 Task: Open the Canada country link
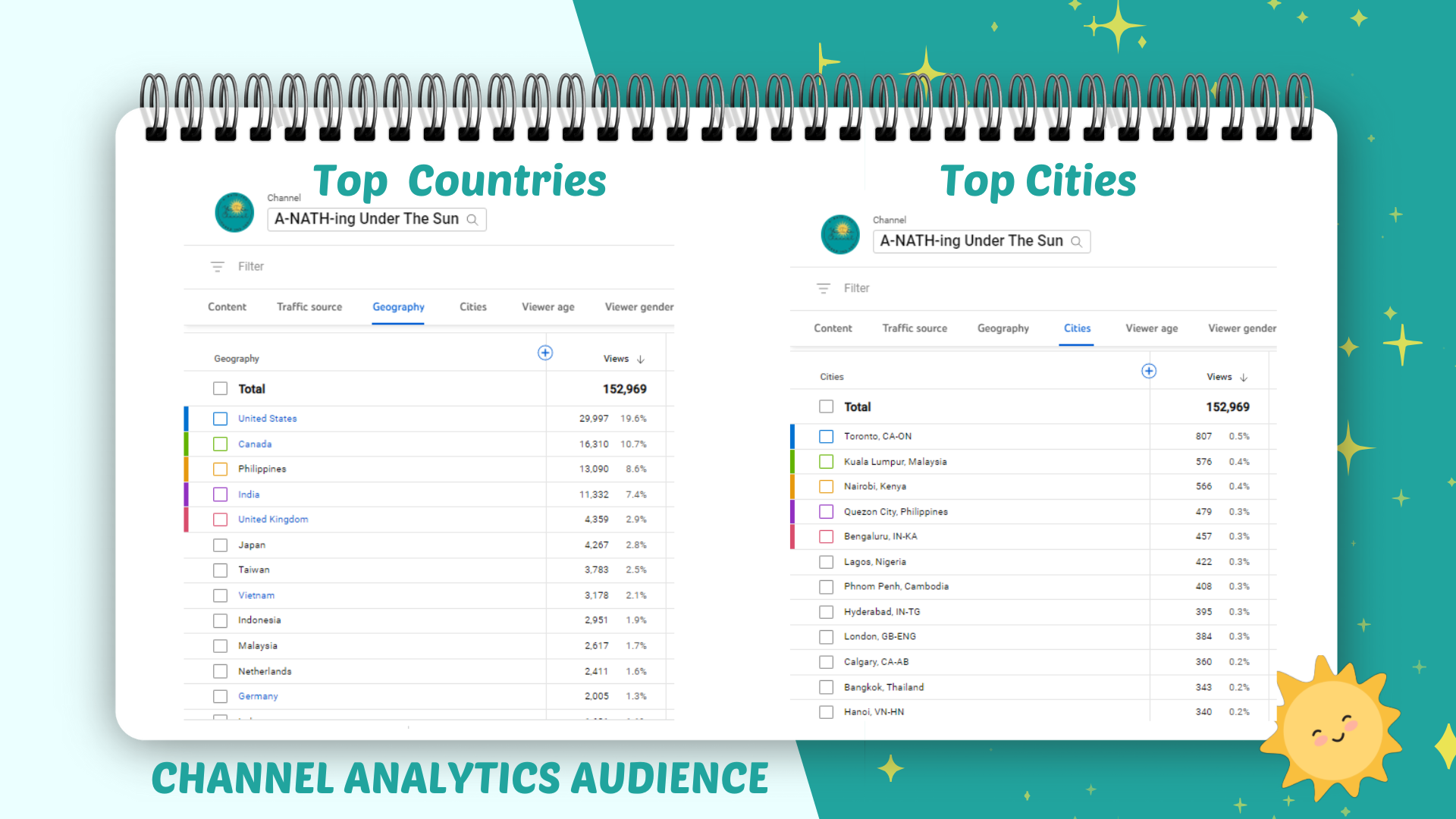(255, 444)
